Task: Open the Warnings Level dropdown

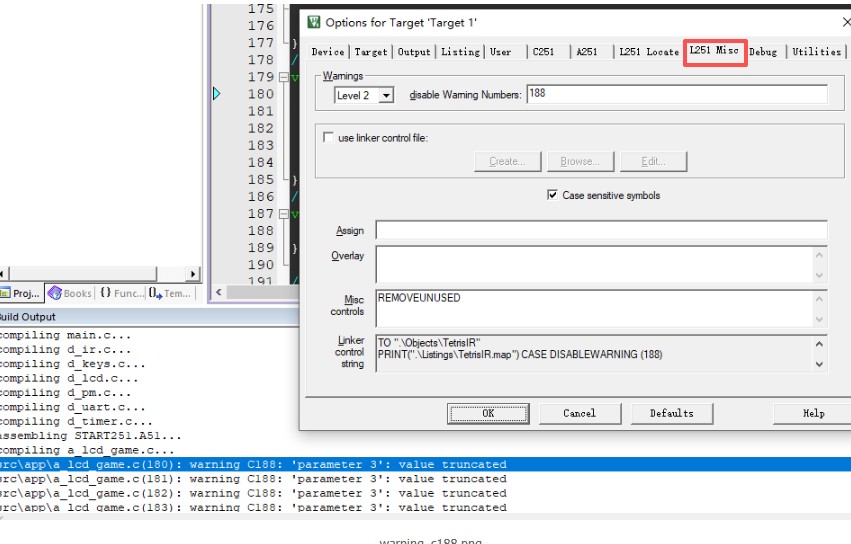Action: (386, 95)
